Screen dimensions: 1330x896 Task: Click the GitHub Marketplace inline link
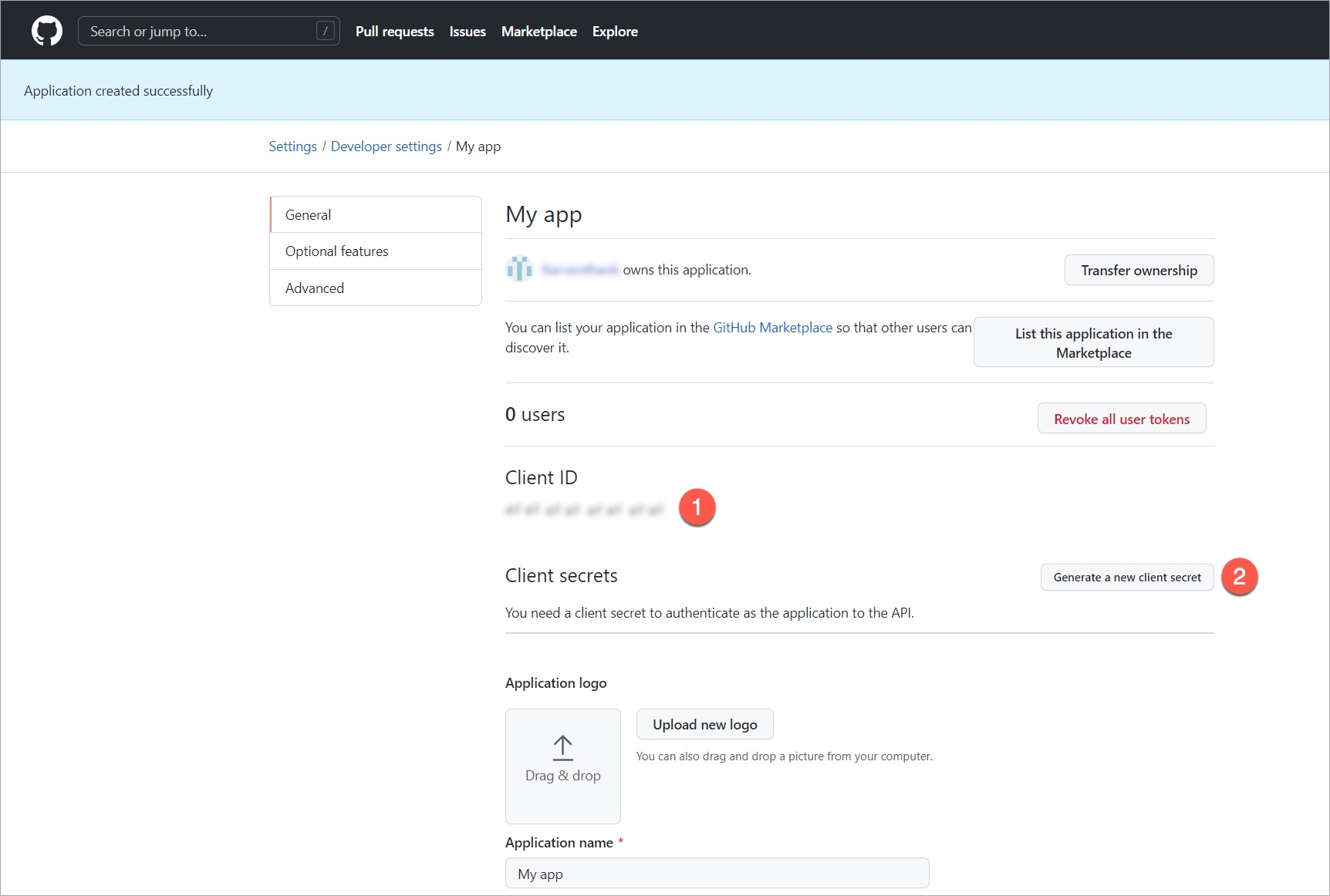[772, 328]
